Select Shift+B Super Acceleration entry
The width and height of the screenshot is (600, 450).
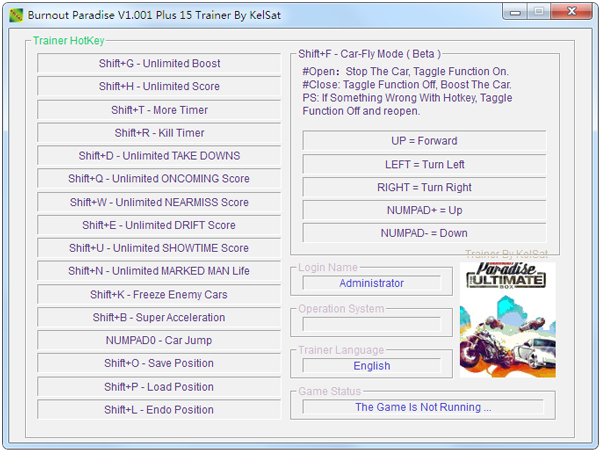coord(159,317)
